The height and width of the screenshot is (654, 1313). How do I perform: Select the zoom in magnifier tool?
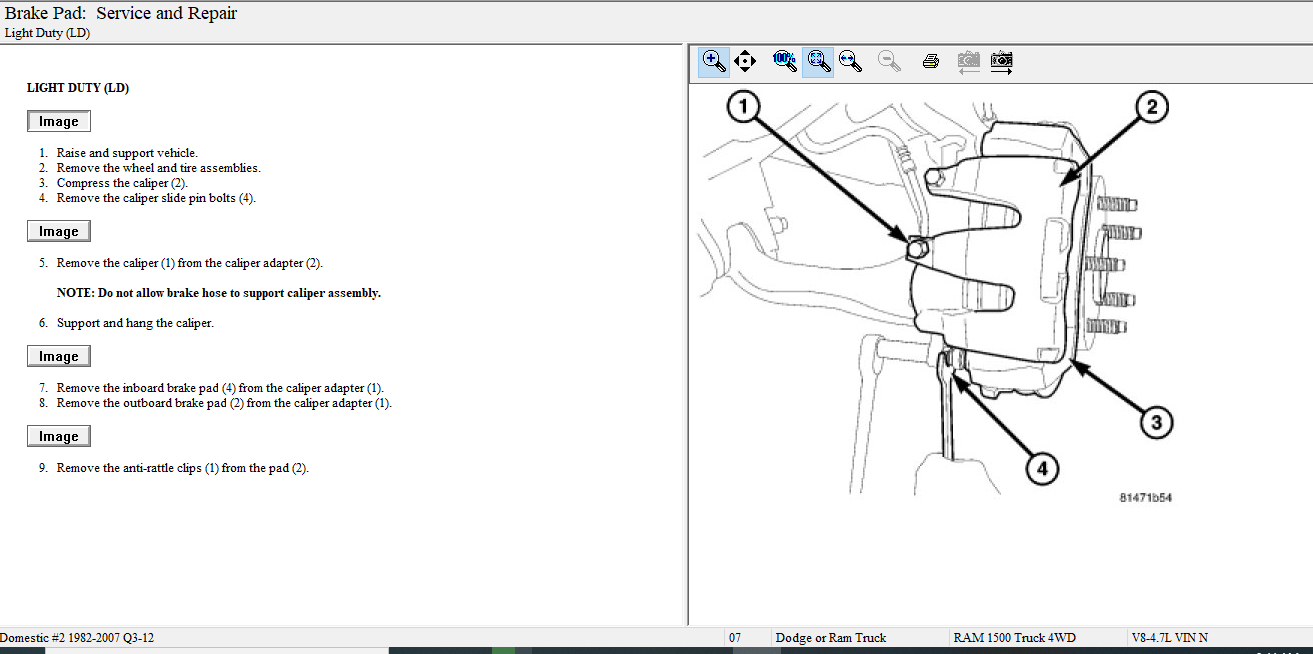pyautogui.click(x=714, y=61)
